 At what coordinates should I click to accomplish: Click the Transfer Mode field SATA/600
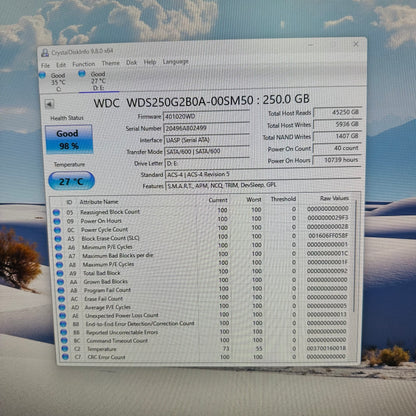(x=207, y=152)
